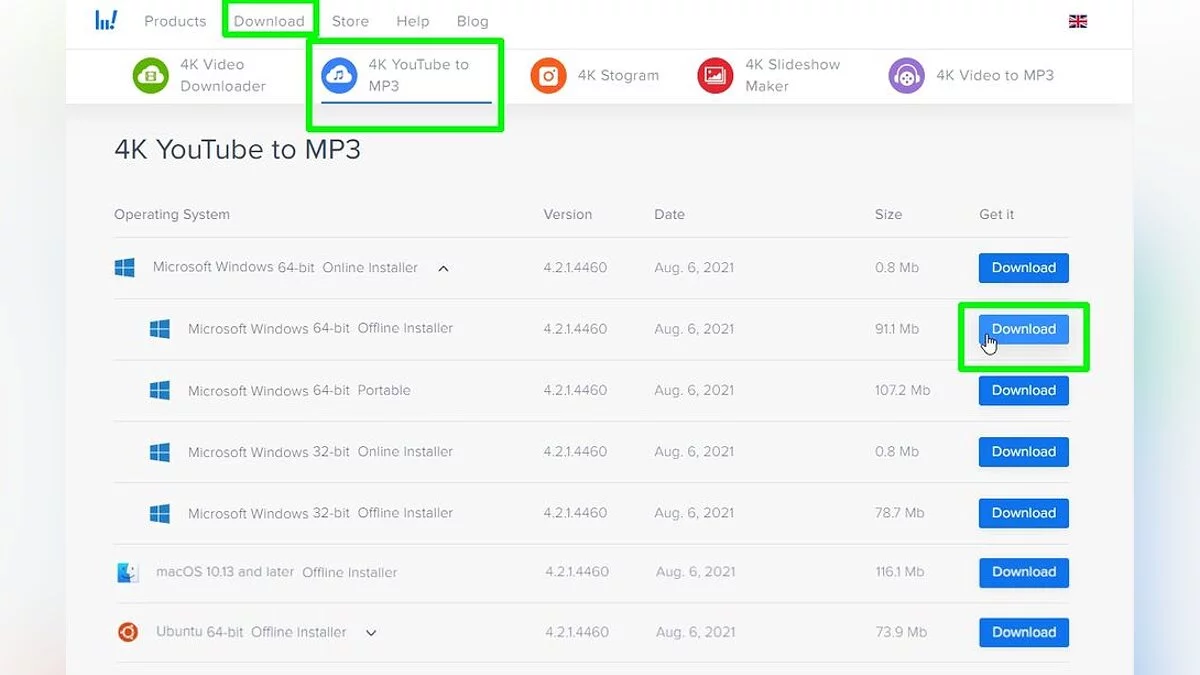The width and height of the screenshot is (1200, 675).
Task: Download Windows 32-bit Online Installer
Action: click(x=1024, y=452)
